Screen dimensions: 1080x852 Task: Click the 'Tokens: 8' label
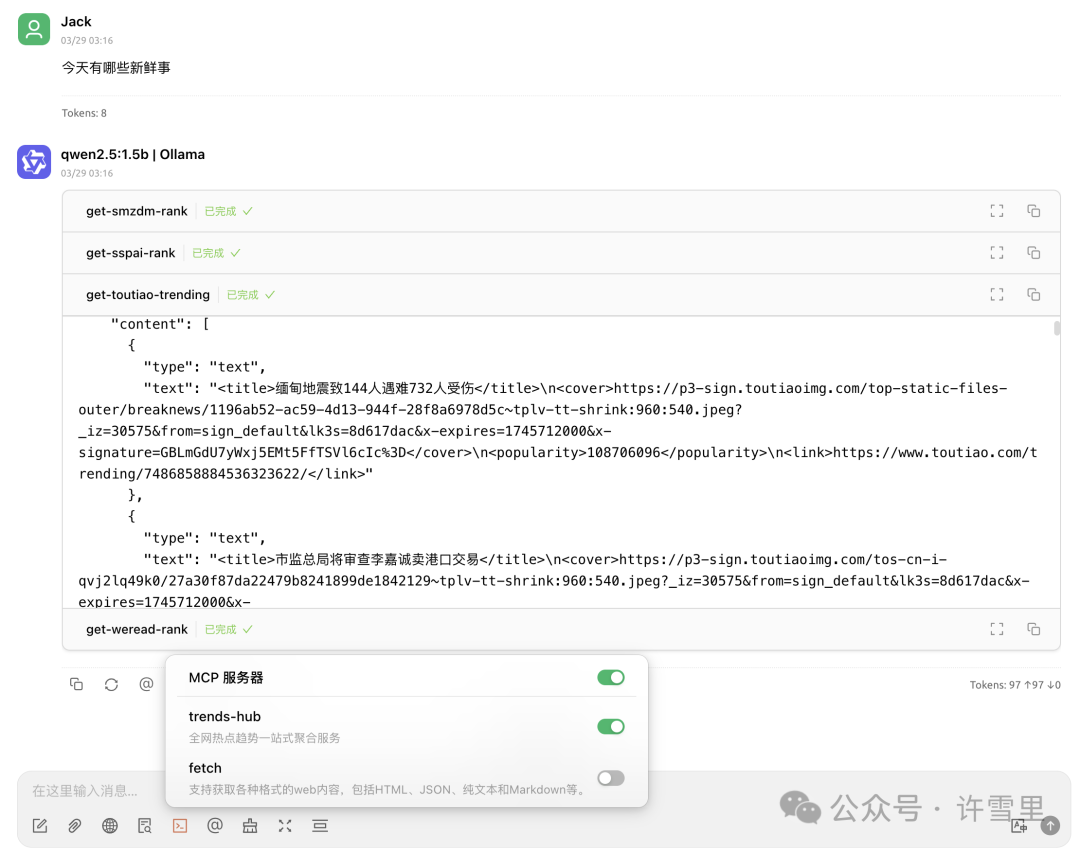(84, 113)
